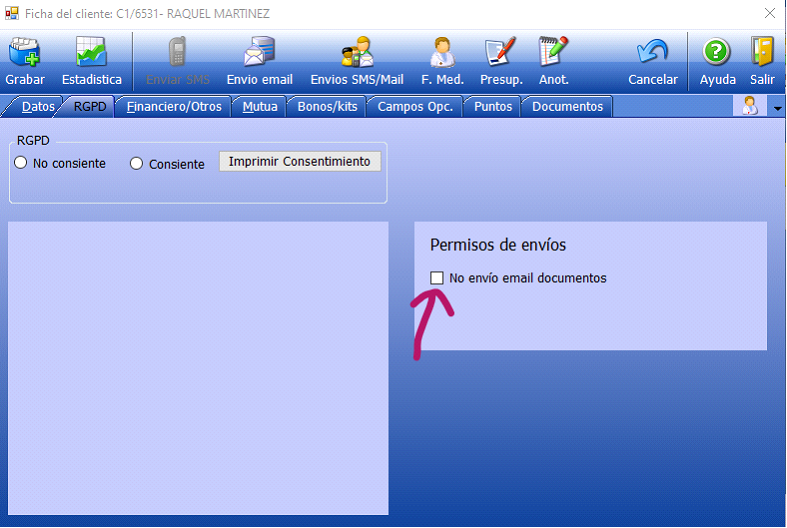Close the Ficha del cliente window

[768, 14]
